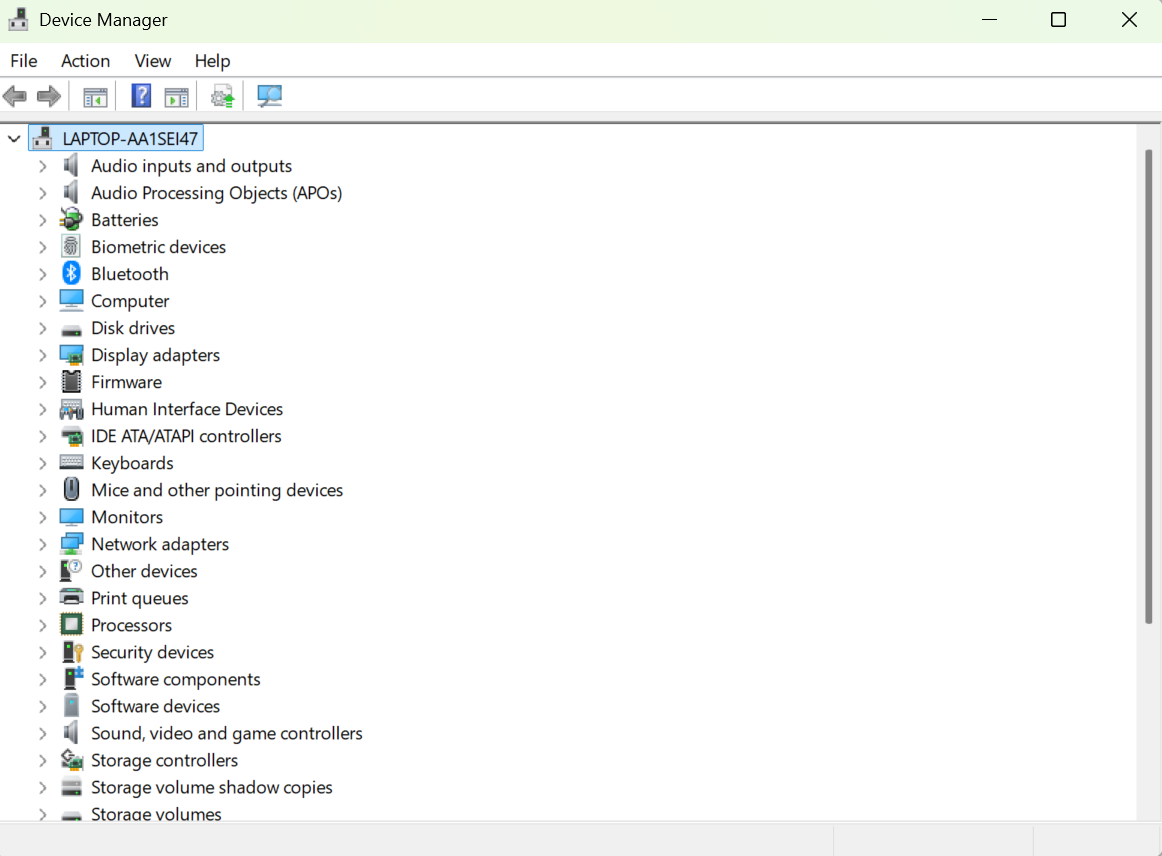Click the vertical scrollbar thumb
Image resolution: width=1162 pixels, height=856 pixels.
pos(1149,386)
